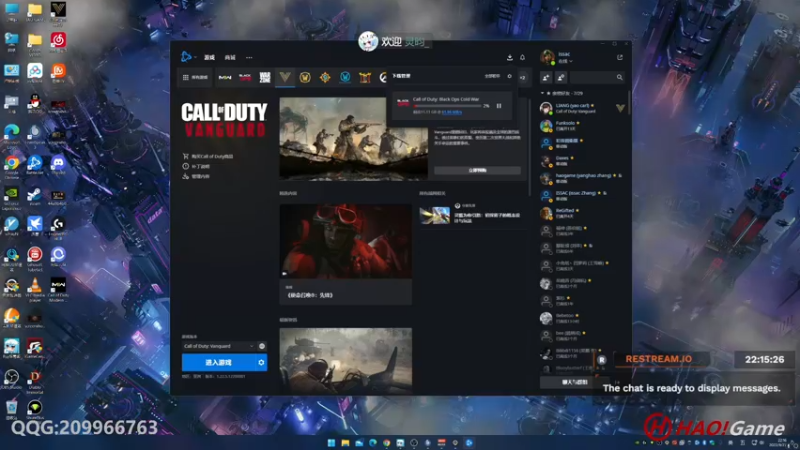Open the small jet news thumbnail
Image resolution: width=800 pixels, height=450 pixels.
[x=435, y=215]
